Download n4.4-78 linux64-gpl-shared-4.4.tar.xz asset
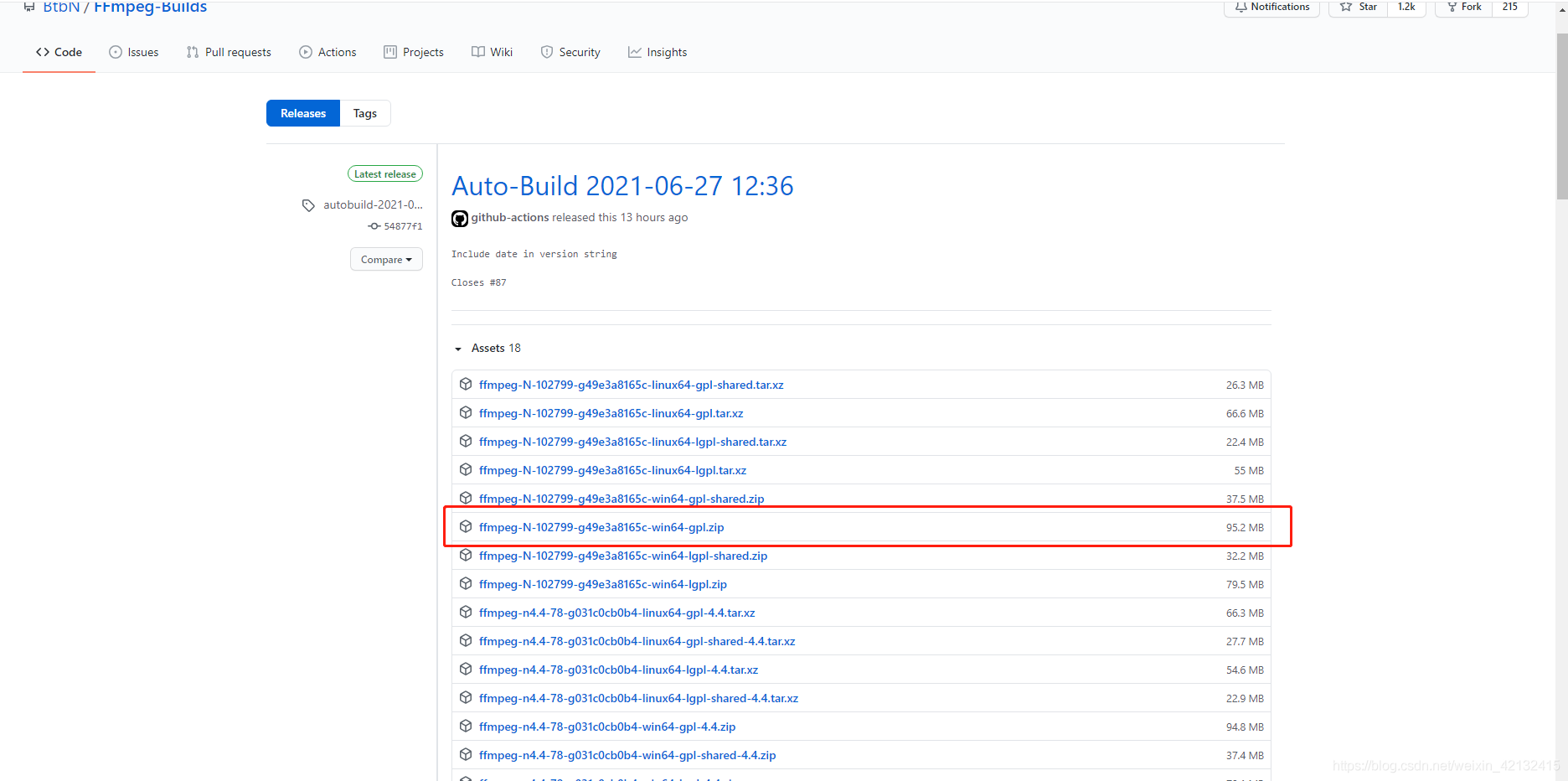 click(x=637, y=641)
